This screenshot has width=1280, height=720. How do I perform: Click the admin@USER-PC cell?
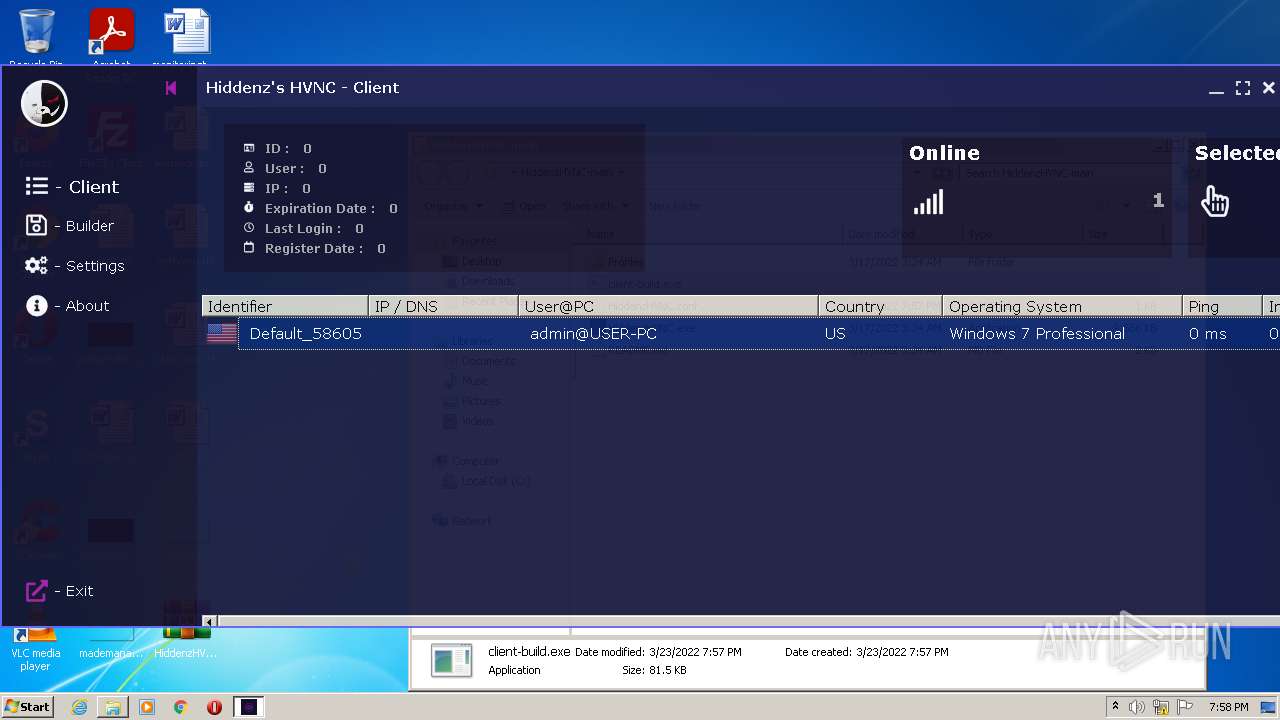[593, 334]
